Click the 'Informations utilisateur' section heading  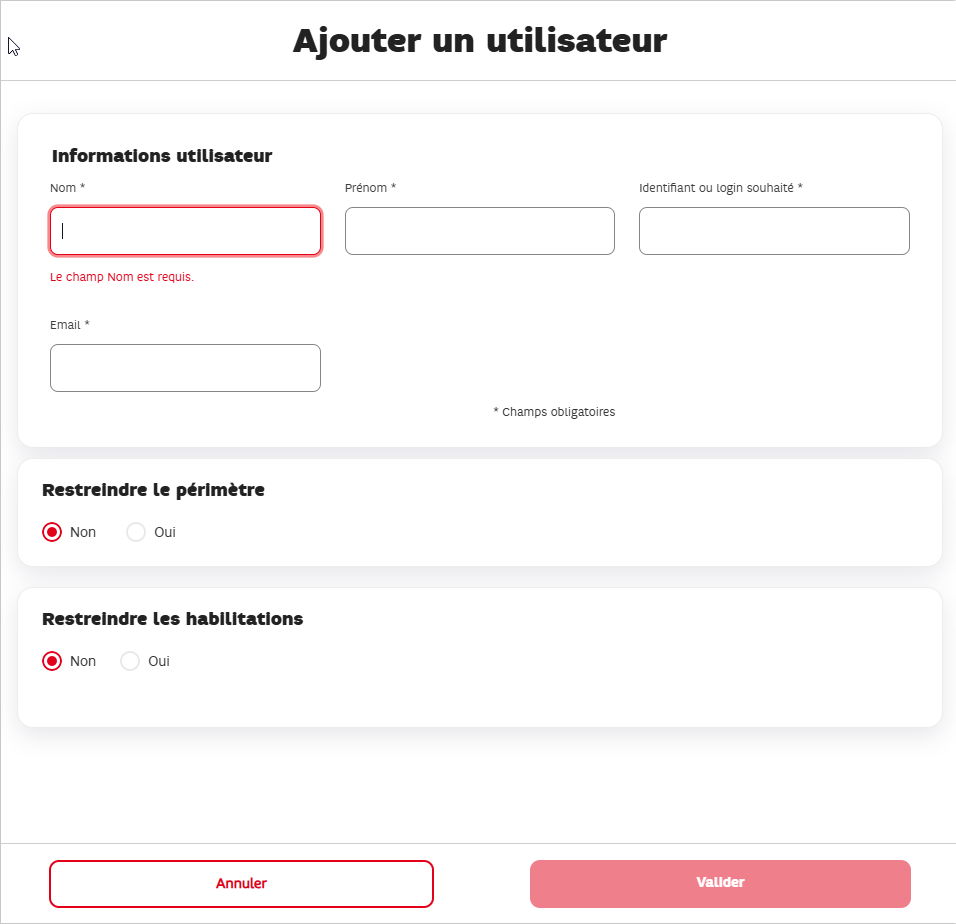point(162,156)
